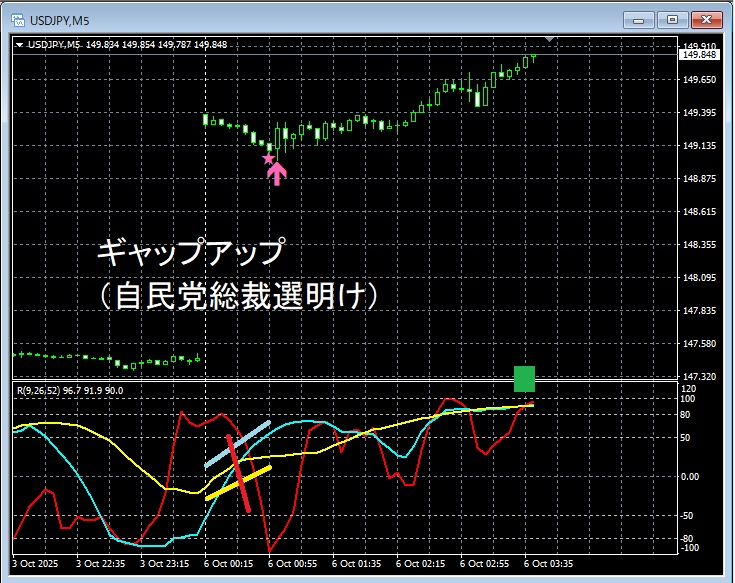The height and width of the screenshot is (583, 735).
Task: Click the 6 Oct 03:35 time label
Action: 547,563
